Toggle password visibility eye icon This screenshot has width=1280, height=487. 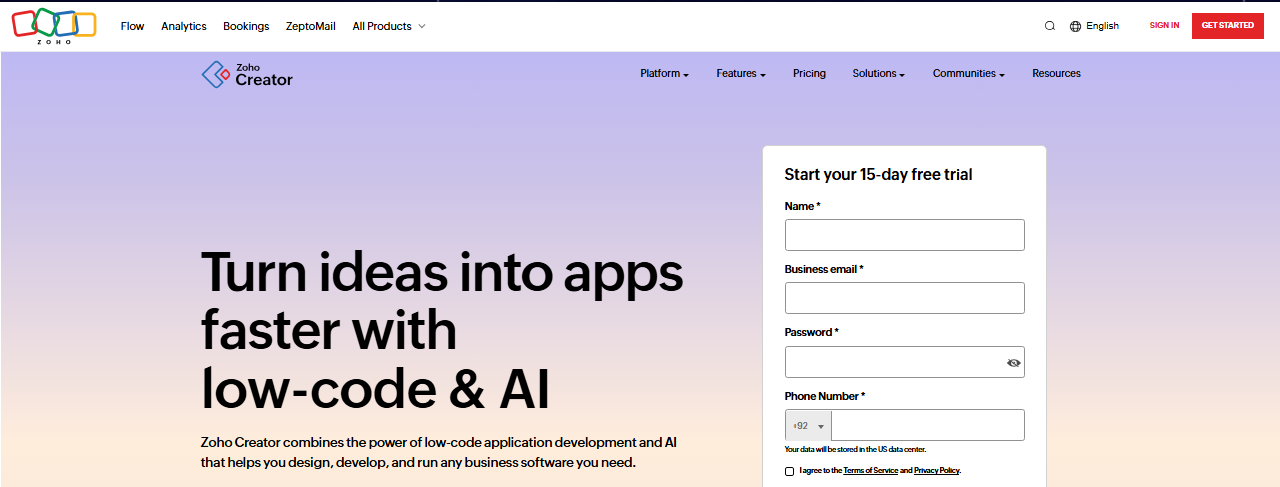point(1014,363)
